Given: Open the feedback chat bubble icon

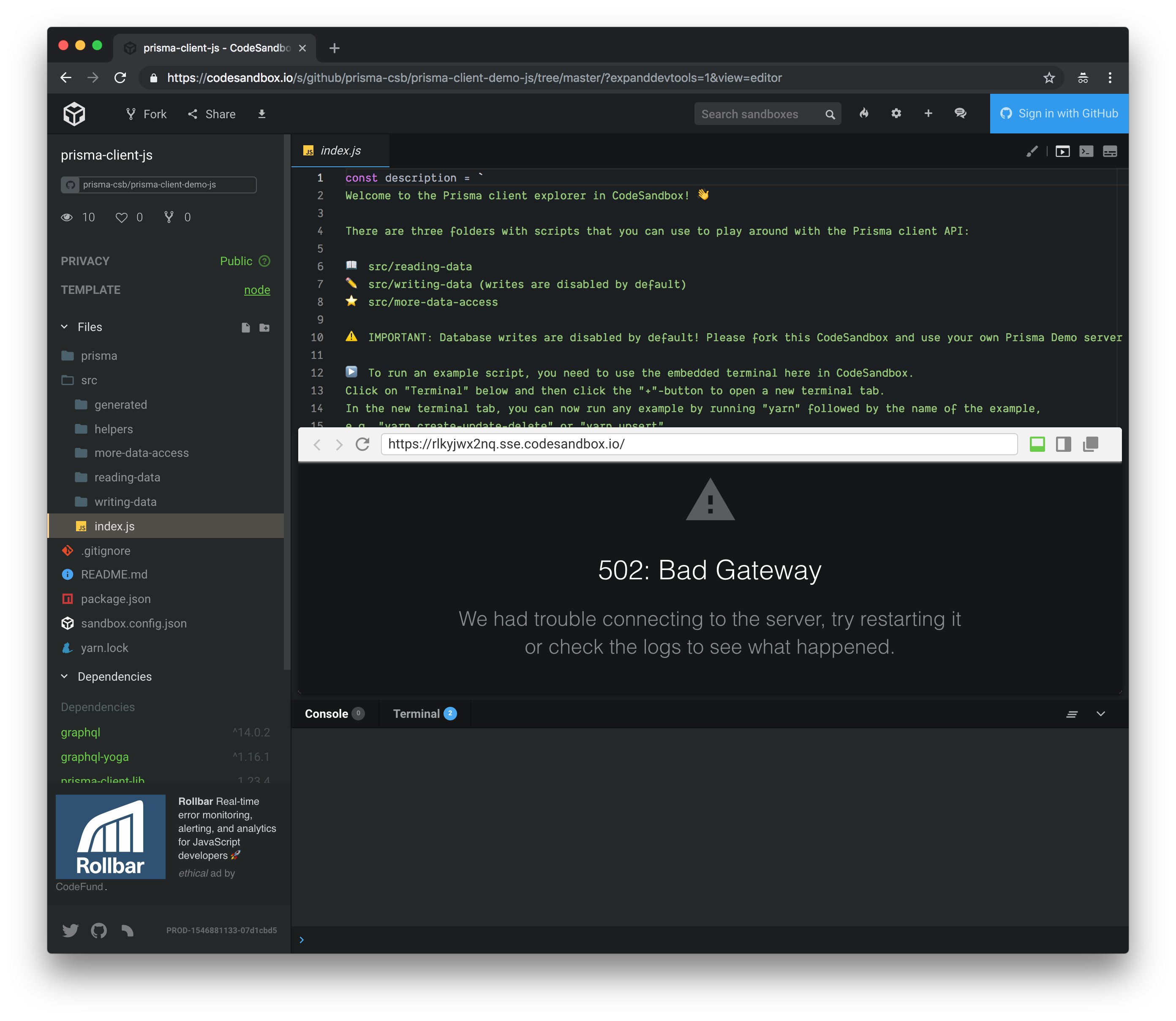Looking at the screenshot, I should [x=961, y=114].
